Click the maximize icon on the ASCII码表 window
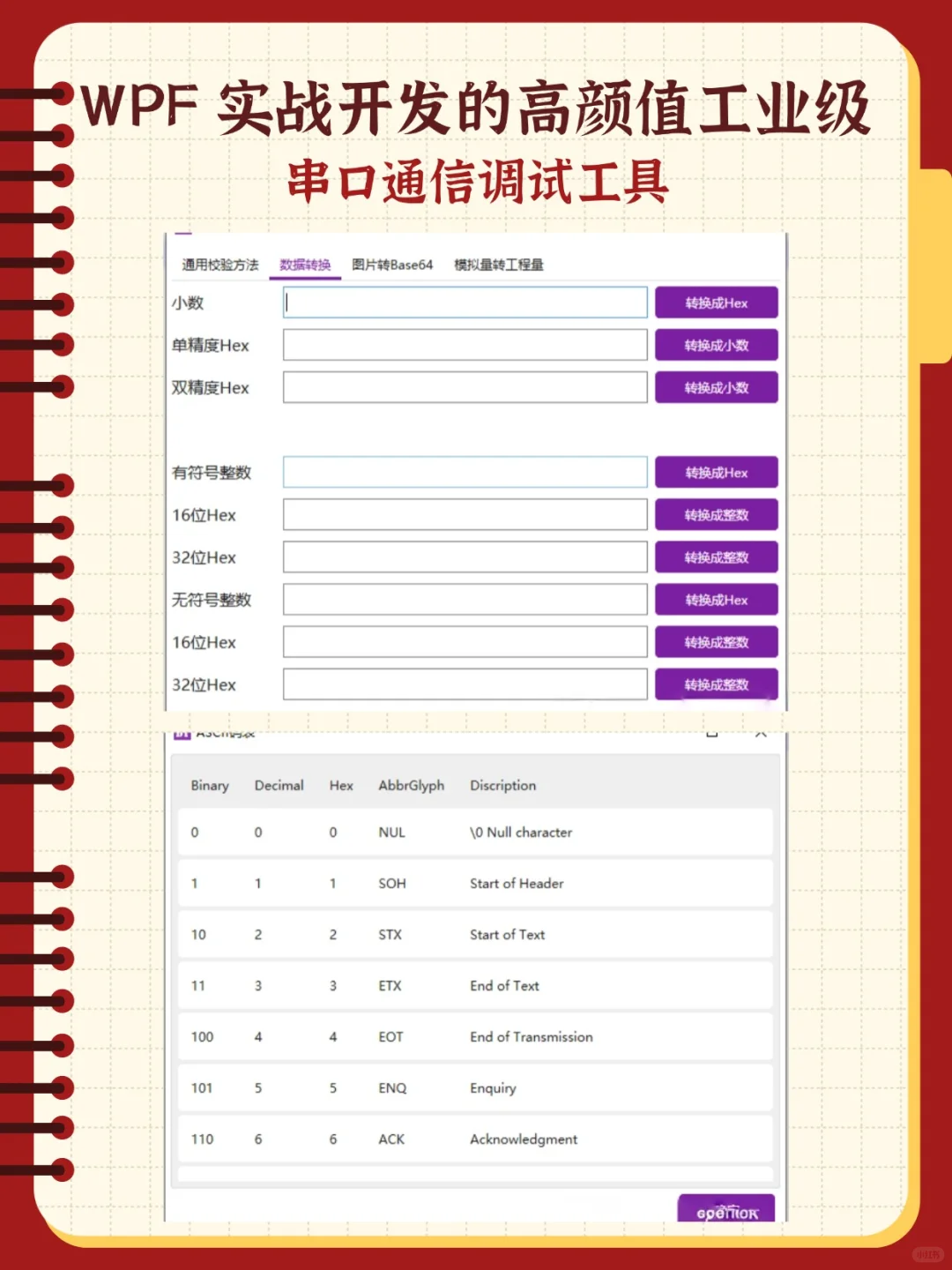Image resolution: width=952 pixels, height=1270 pixels. tap(710, 732)
